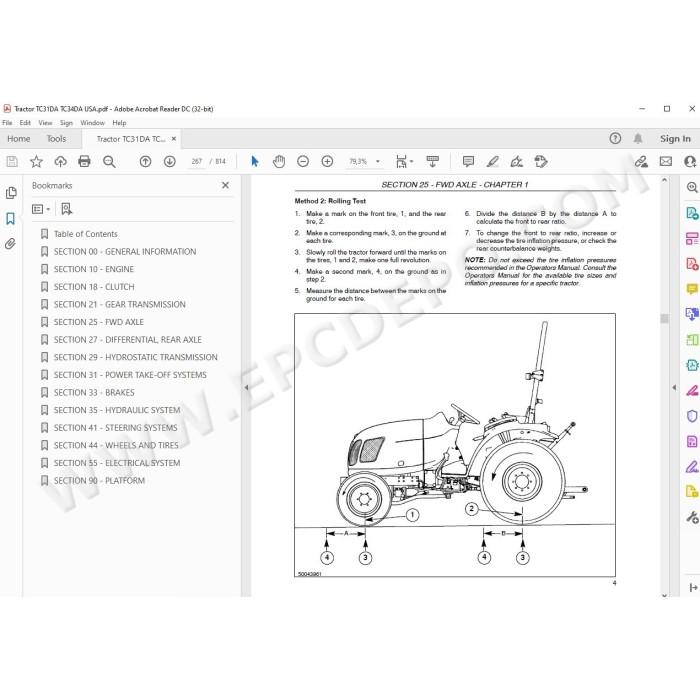Go to previous page with the up arrow
This screenshot has height=700, width=700.
click(x=145, y=161)
